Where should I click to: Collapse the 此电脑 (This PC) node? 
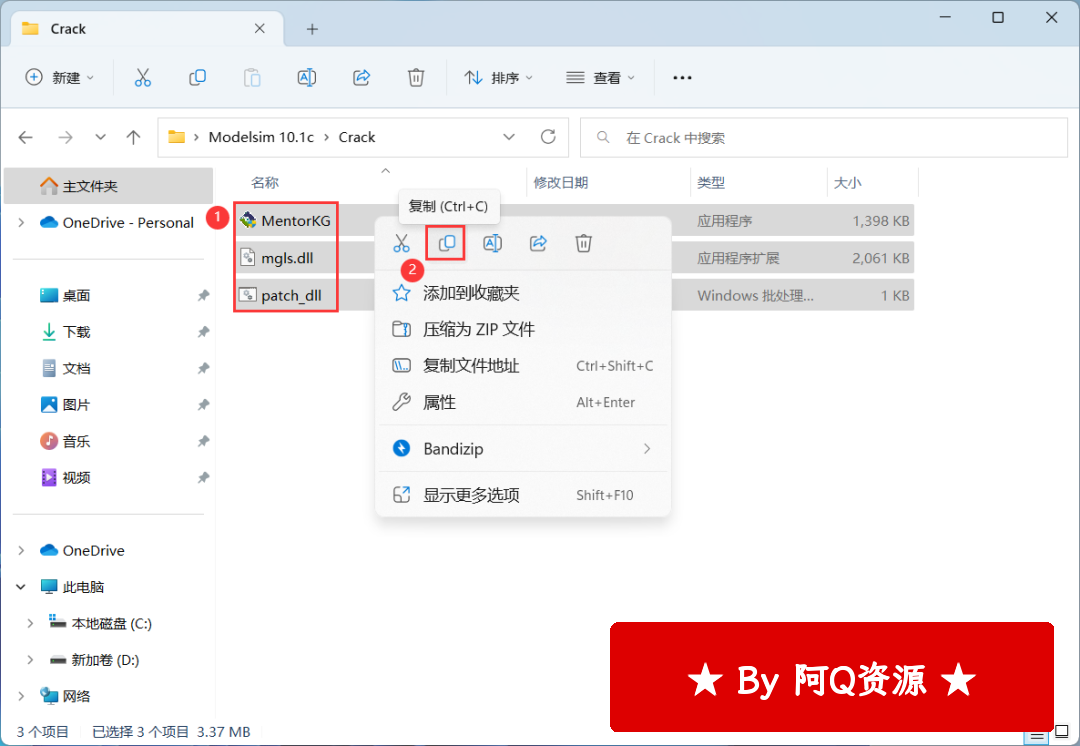[21, 587]
